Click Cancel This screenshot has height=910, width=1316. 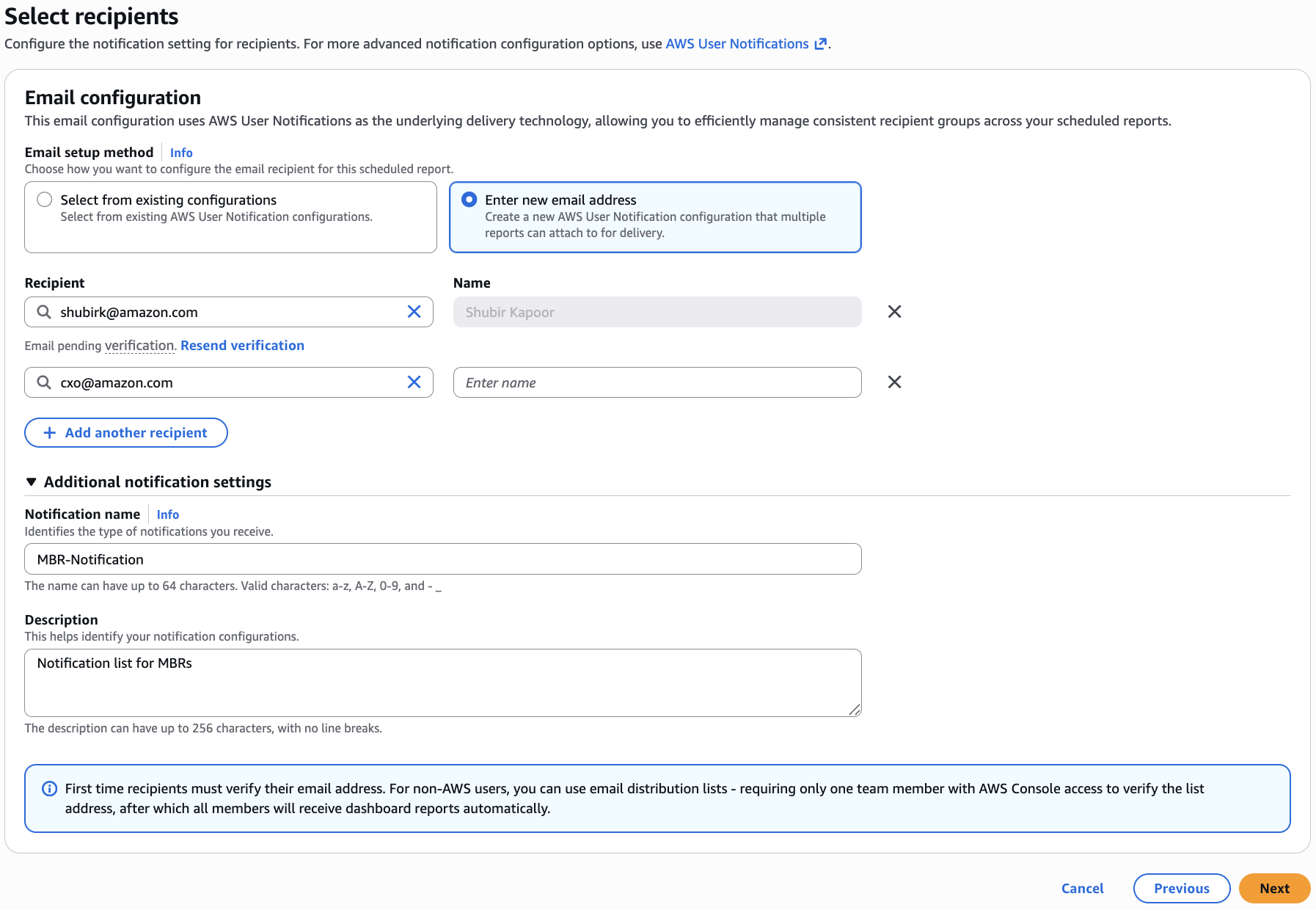point(1082,888)
